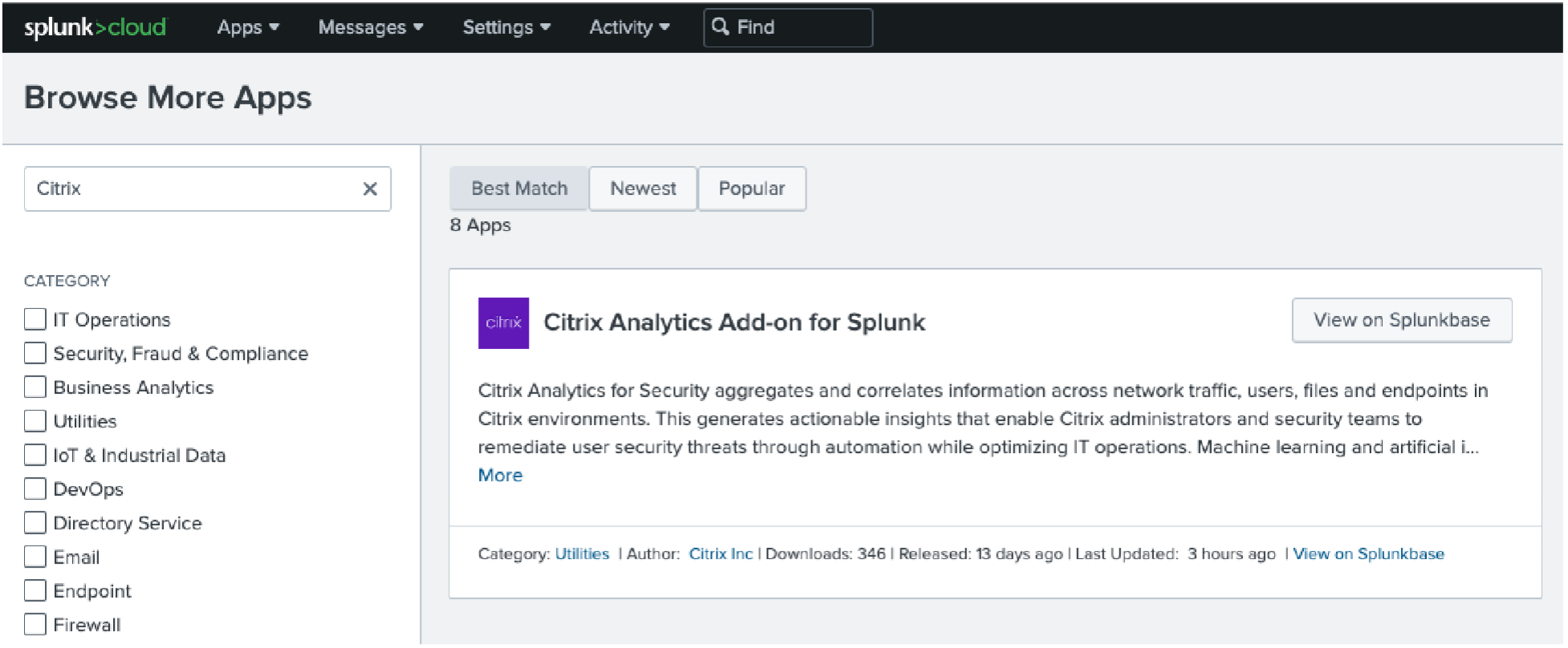Sort results by Newest
This screenshot has width=1568, height=648.
click(643, 188)
